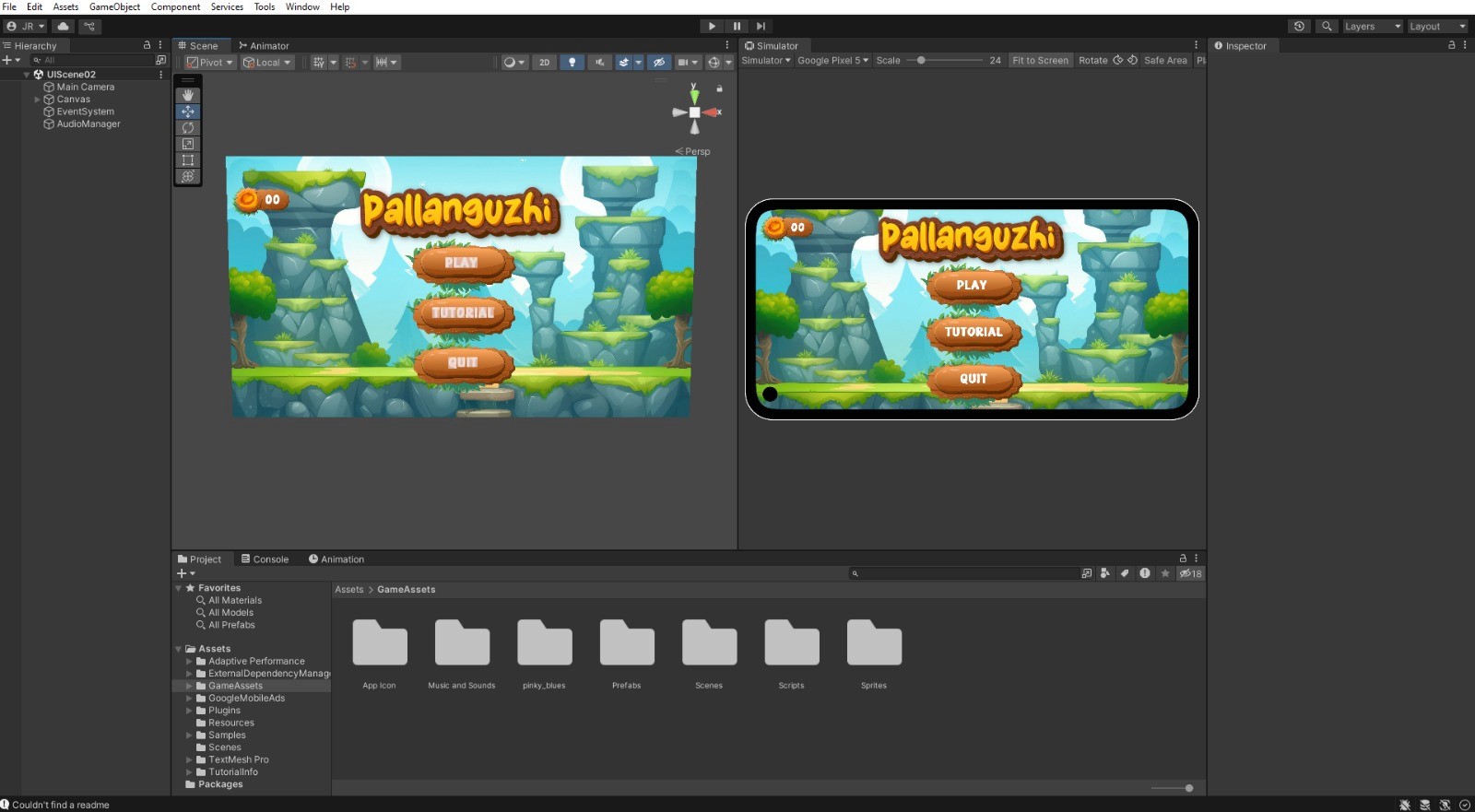Open Unity Cloud services icon

pyautogui.click(x=64, y=26)
